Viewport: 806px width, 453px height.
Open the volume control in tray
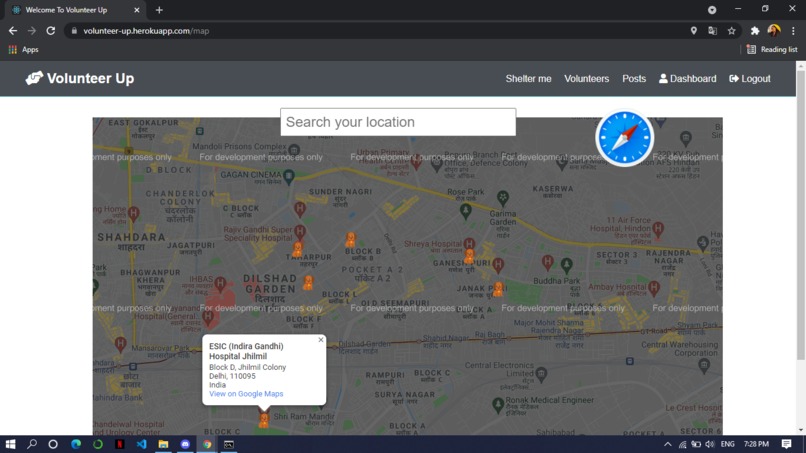click(710, 444)
